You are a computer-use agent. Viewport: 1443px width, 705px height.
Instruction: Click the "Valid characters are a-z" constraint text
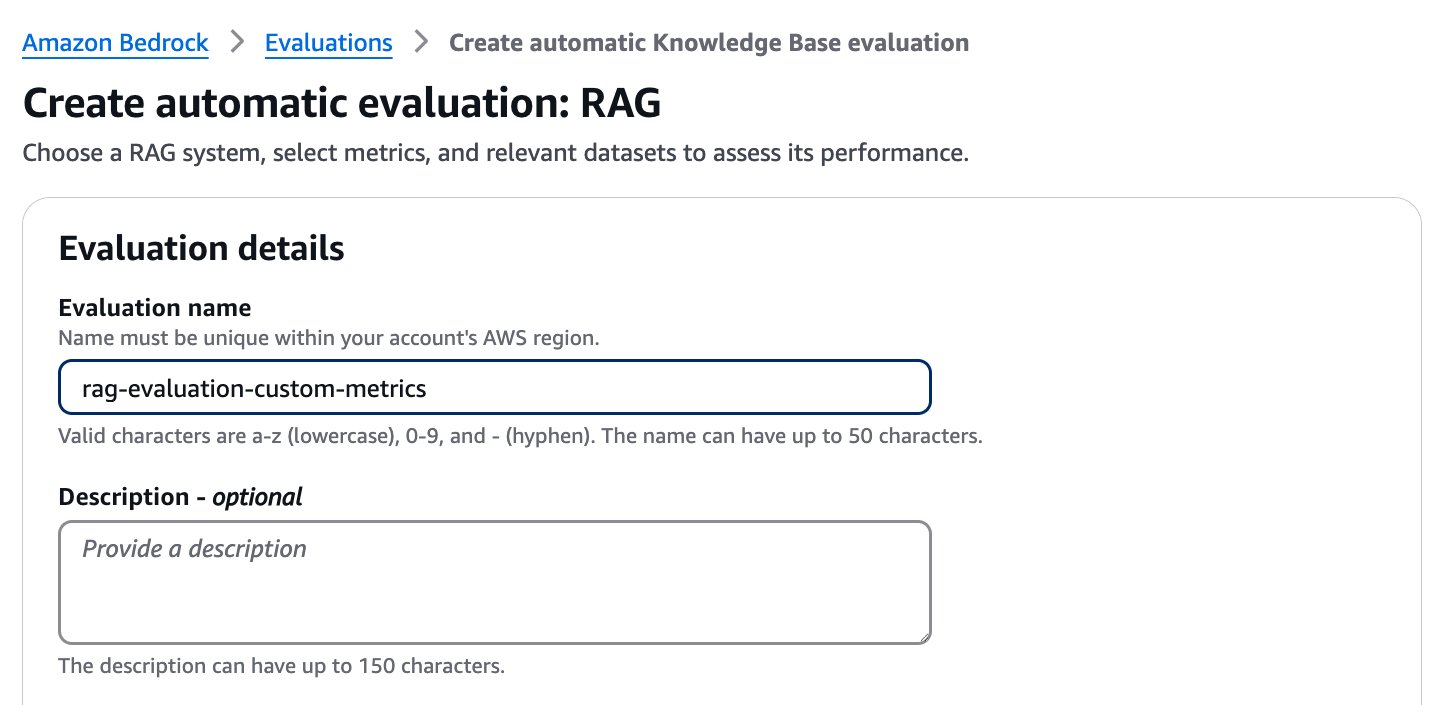pos(521,437)
